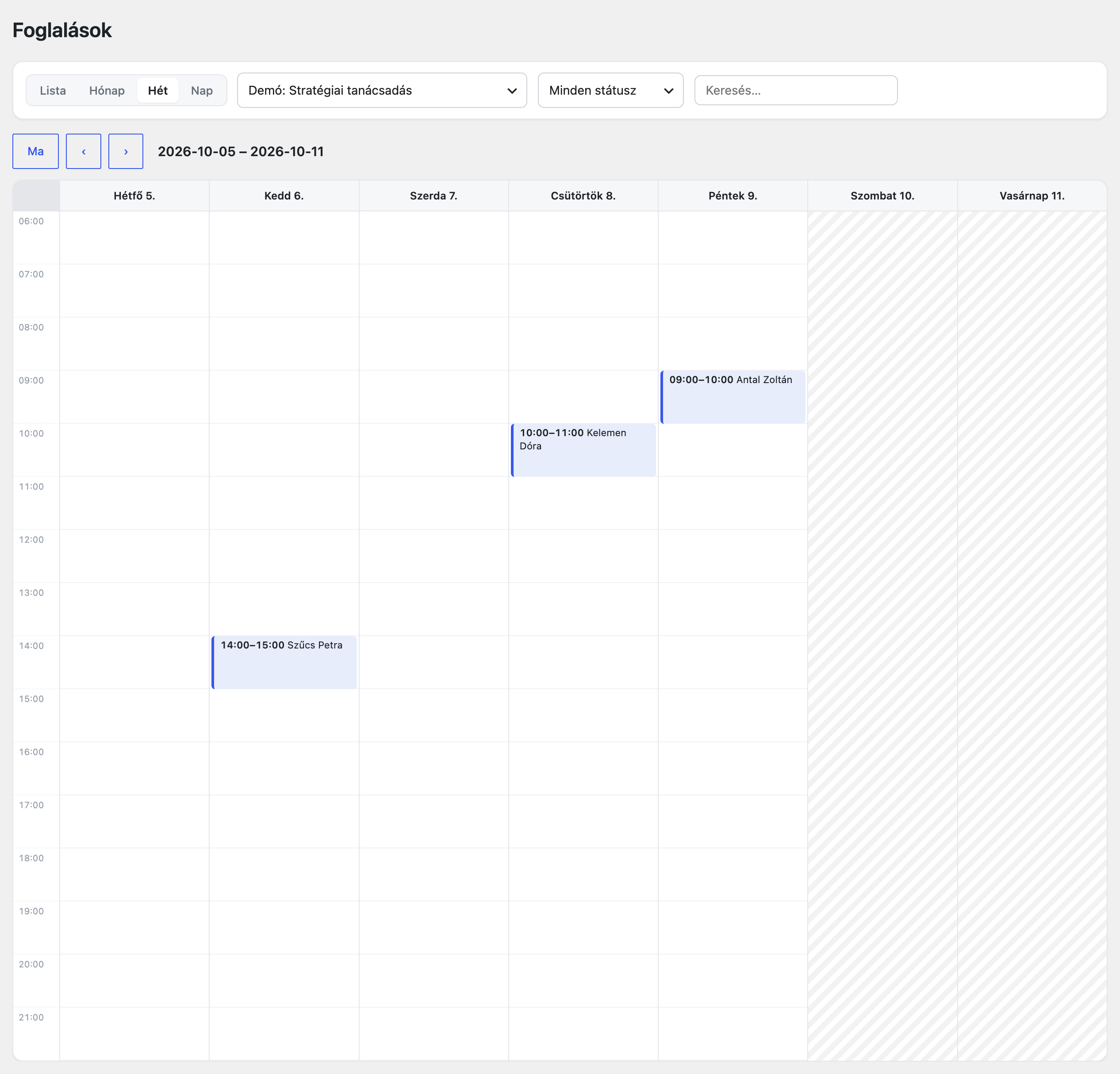Screen dimensions: 1120x1074
Task: Expand the Minden státusz filter dropdown
Action: pyautogui.click(x=610, y=90)
